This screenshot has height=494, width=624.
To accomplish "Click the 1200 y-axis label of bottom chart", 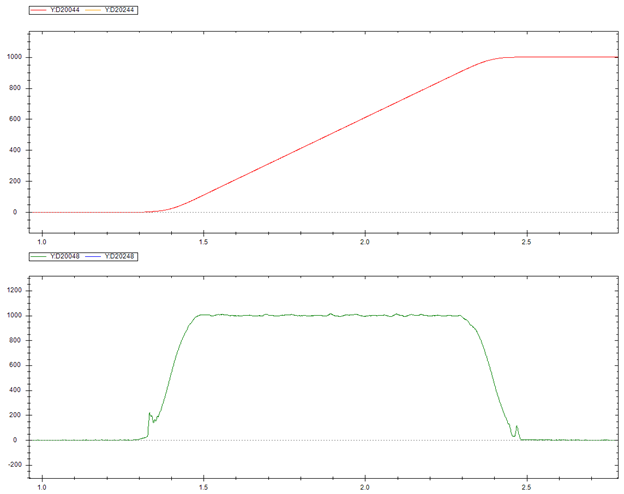I will (13, 291).
